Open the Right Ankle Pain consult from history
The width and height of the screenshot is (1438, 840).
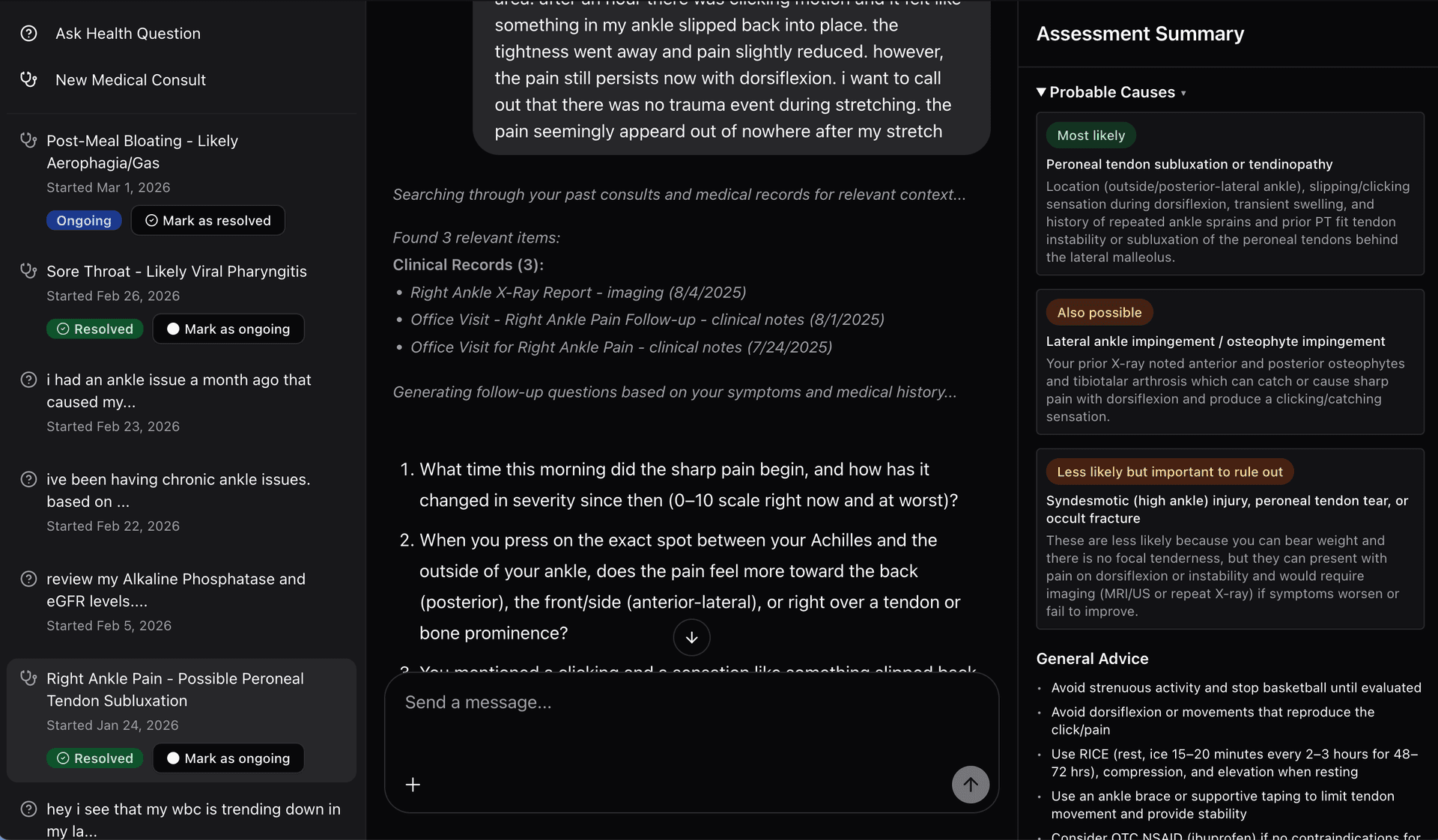coord(175,690)
